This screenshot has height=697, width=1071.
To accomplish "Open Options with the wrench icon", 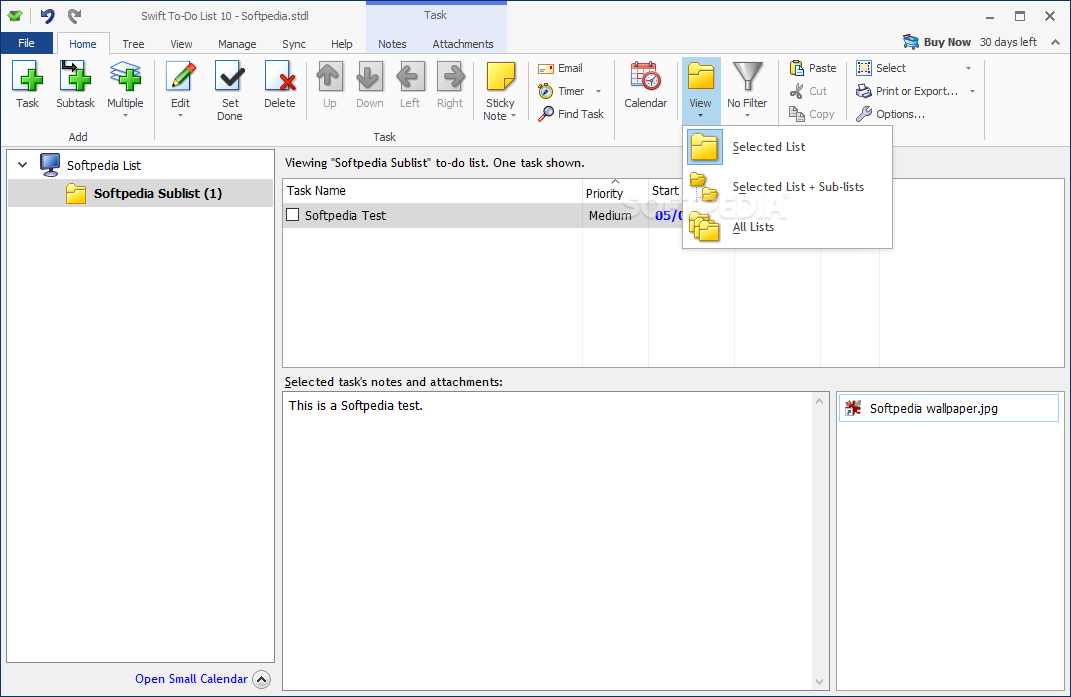I will 891,114.
